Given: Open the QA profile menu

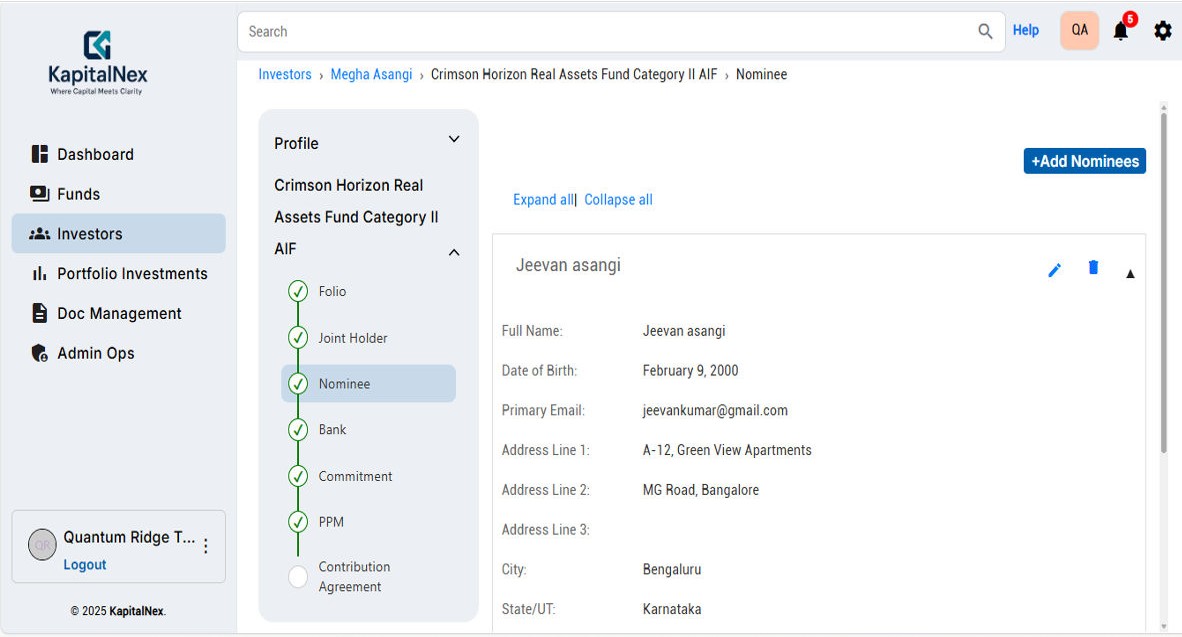Looking at the screenshot, I should (x=1079, y=30).
